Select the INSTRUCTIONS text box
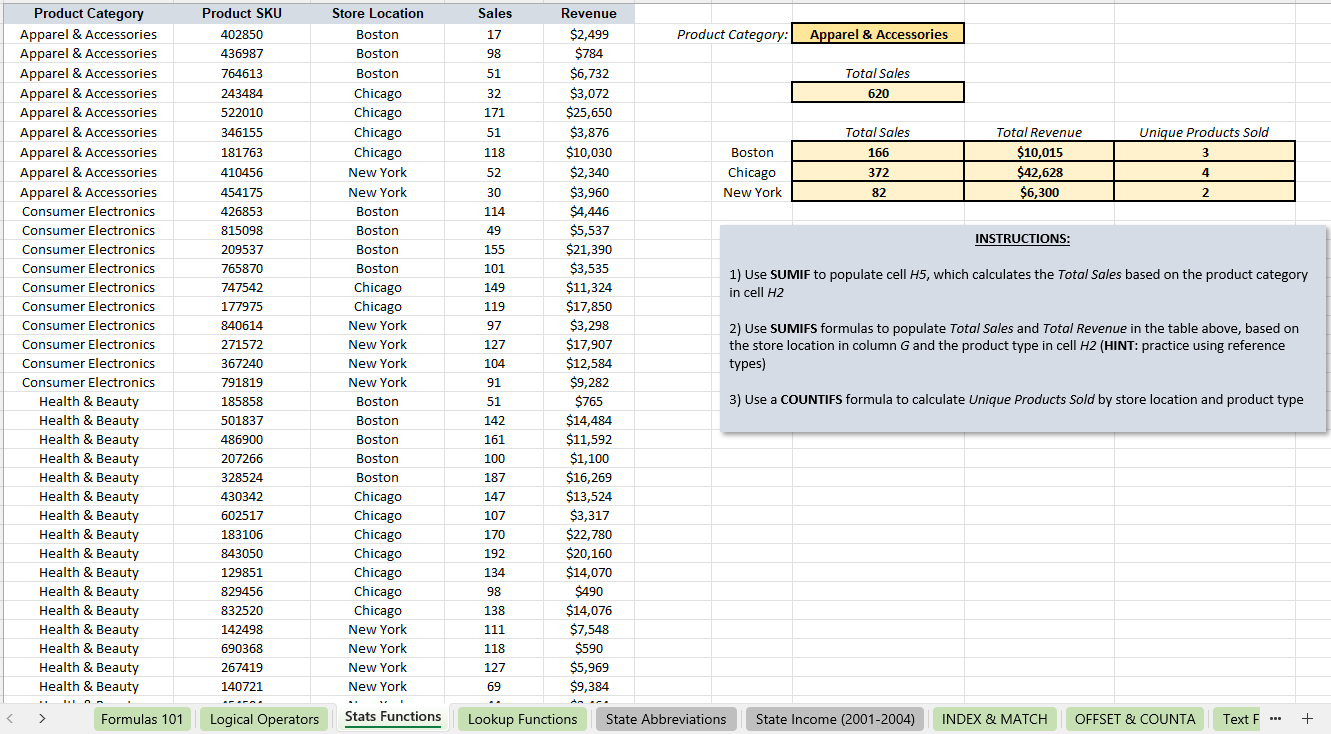Viewport: 1331px width, 734px height. (x=1024, y=329)
